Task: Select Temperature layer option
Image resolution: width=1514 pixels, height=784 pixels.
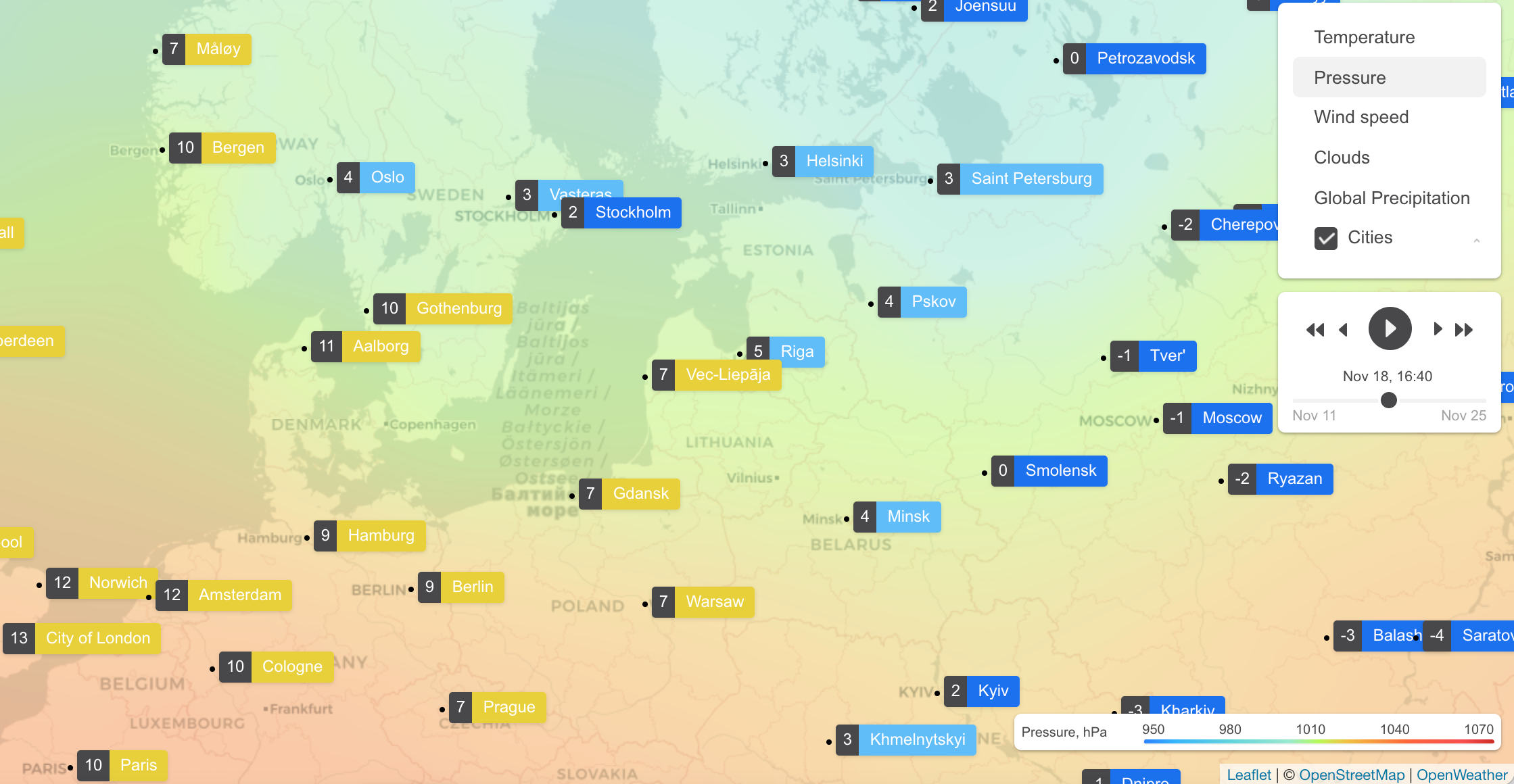Action: tap(1365, 36)
